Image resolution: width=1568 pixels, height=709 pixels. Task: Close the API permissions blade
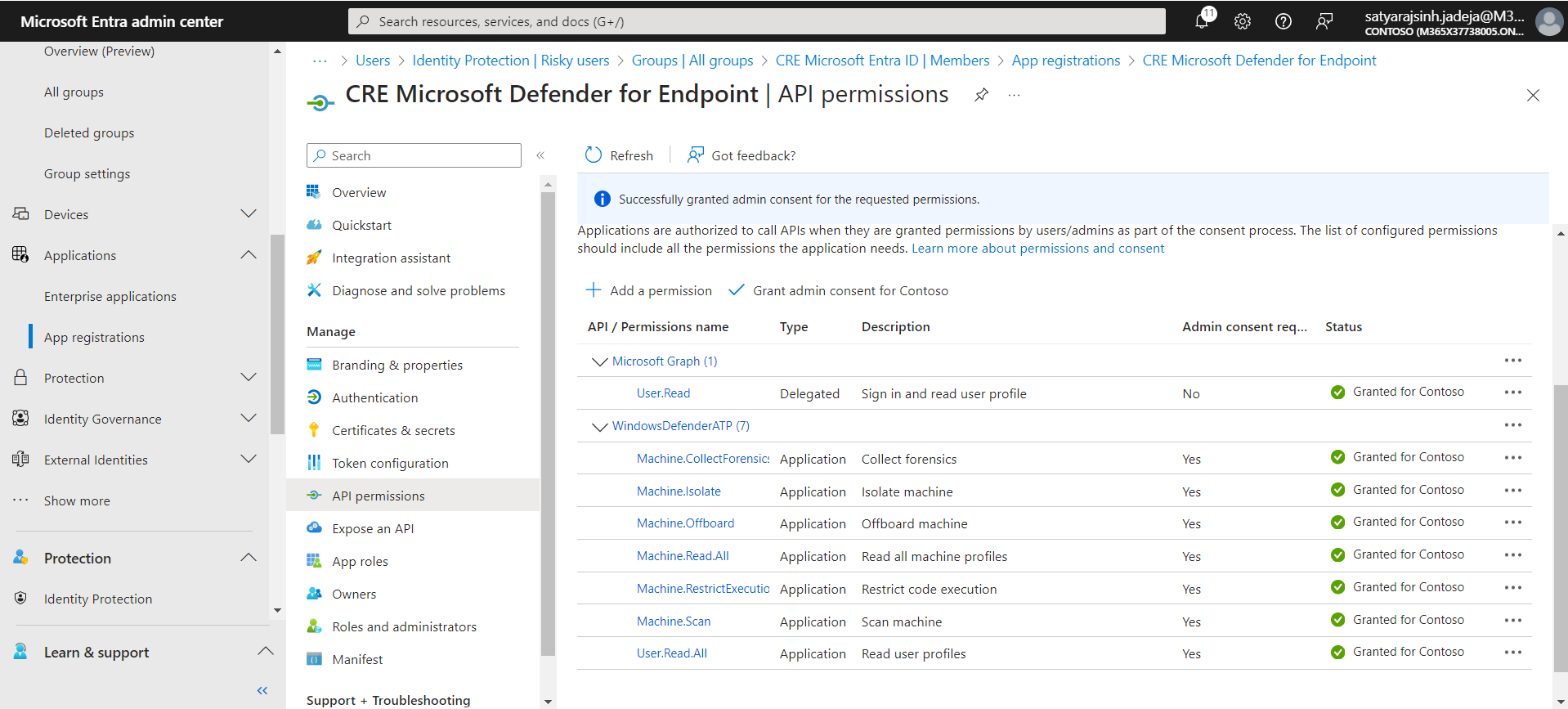click(1533, 96)
